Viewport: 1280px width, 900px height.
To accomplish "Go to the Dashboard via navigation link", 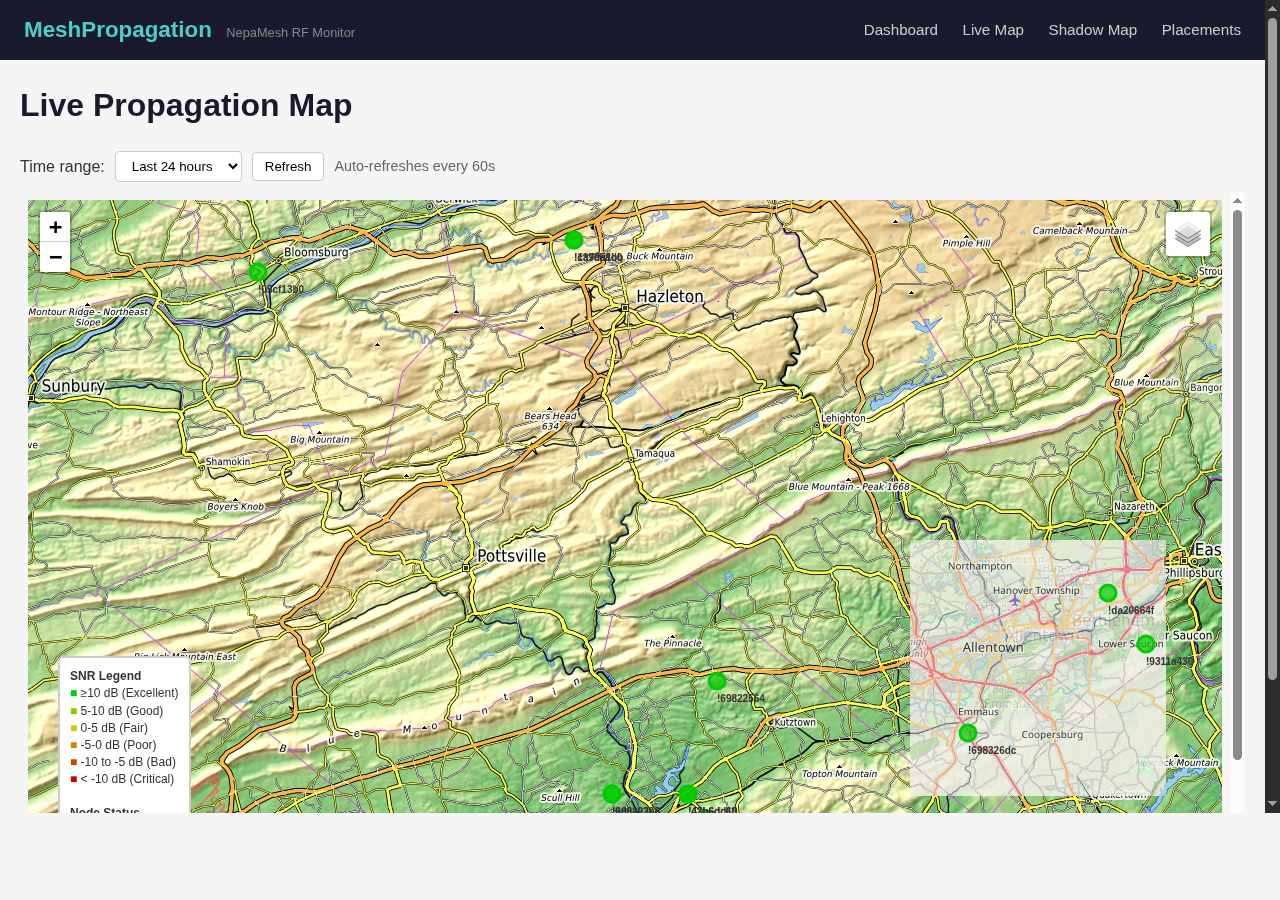I will (900, 29).
